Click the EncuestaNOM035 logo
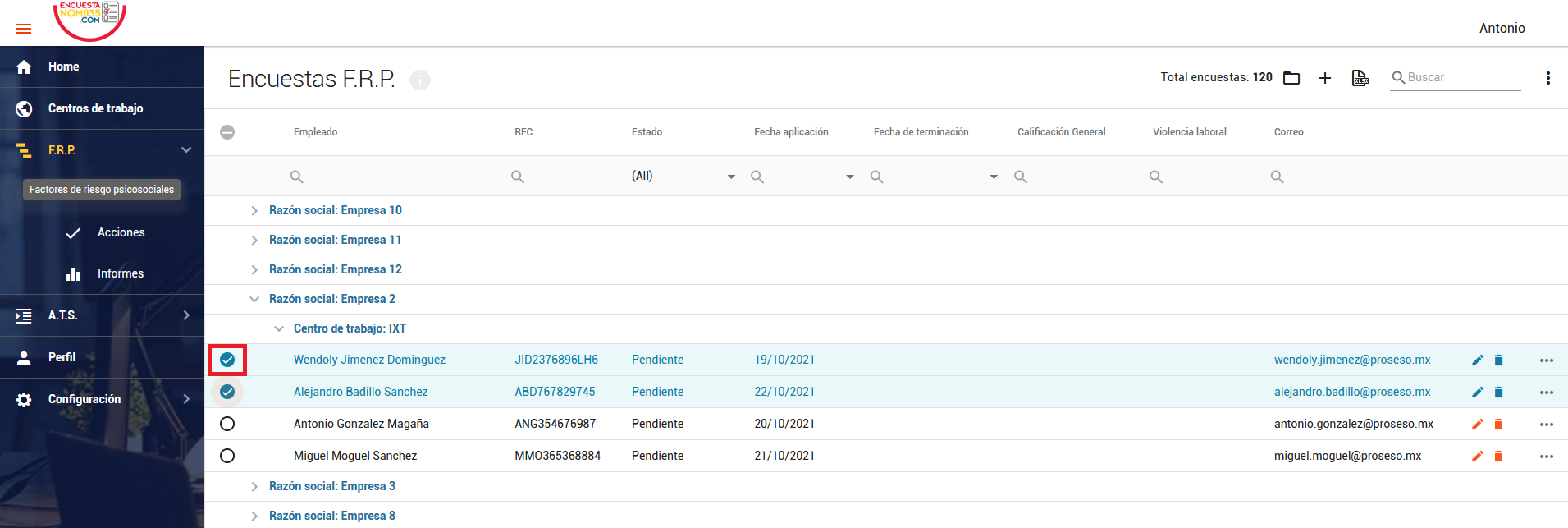Screen dimensions: 1568x528 coord(89,20)
